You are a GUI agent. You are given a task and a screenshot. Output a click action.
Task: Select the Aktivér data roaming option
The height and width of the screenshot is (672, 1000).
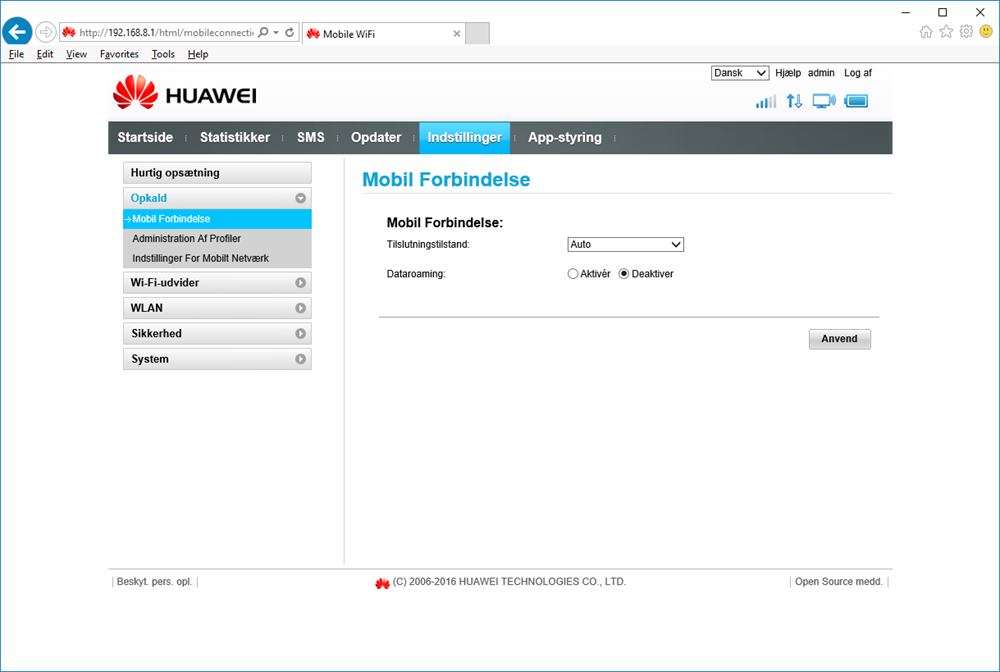pyautogui.click(x=573, y=274)
